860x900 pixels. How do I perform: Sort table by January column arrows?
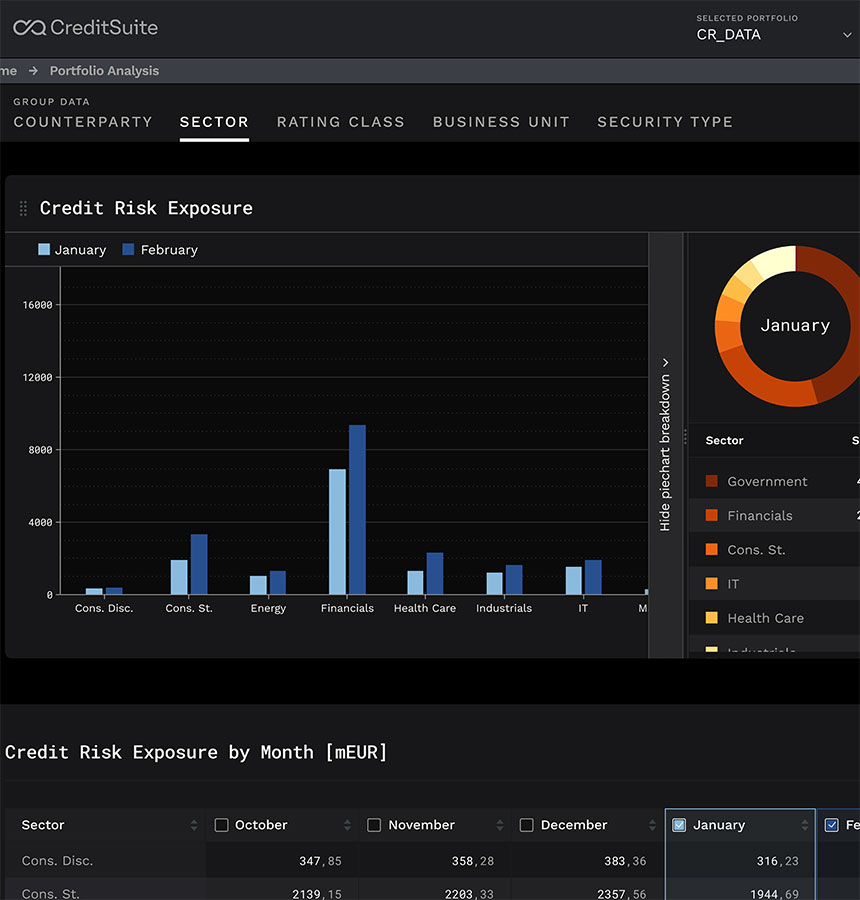pyautogui.click(x=804, y=825)
